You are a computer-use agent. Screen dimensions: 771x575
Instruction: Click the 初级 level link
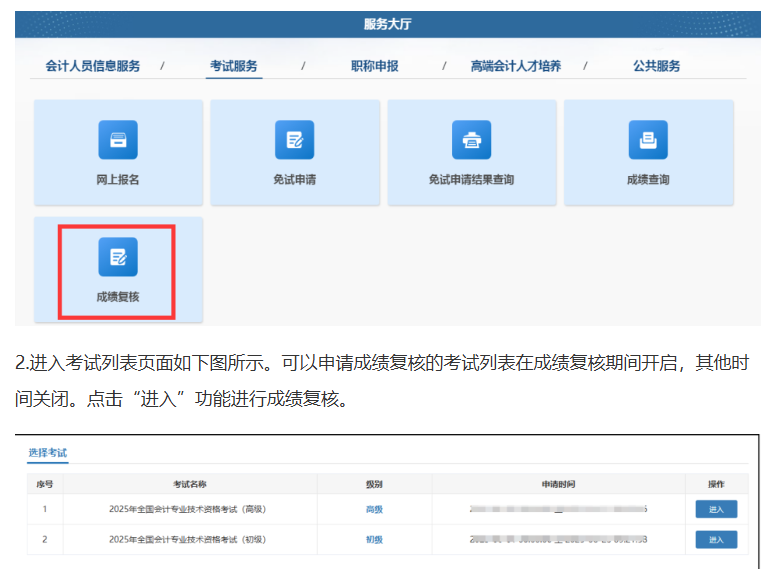pyautogui.click(x=374, y=539)
